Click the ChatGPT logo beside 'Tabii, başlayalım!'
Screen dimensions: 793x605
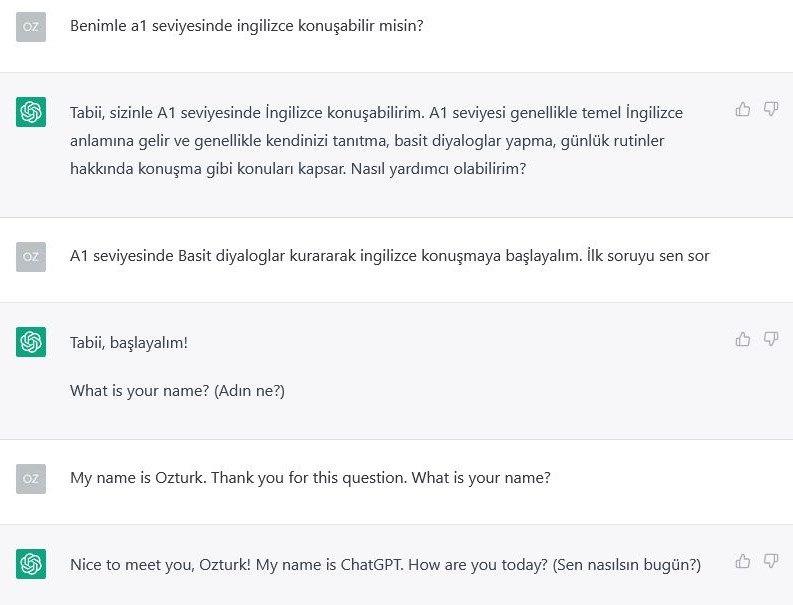(31, 342)
